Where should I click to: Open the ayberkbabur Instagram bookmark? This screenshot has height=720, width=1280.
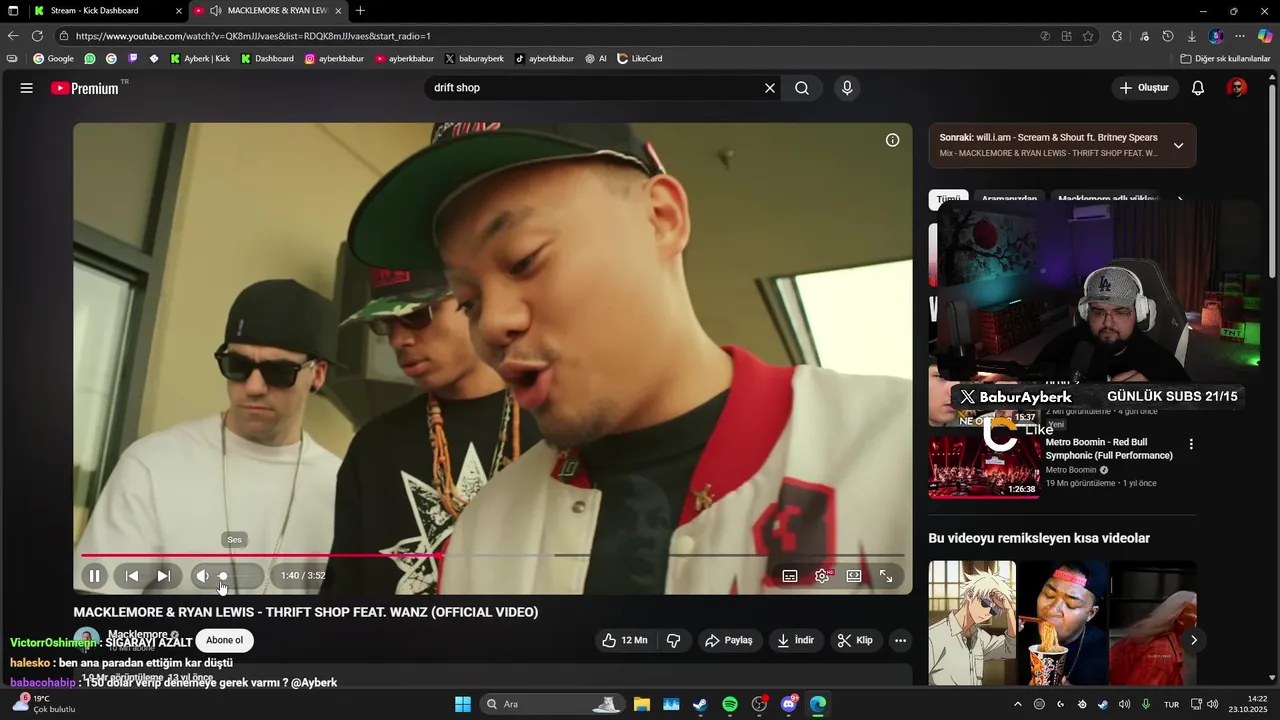click(x=334, y=59)
